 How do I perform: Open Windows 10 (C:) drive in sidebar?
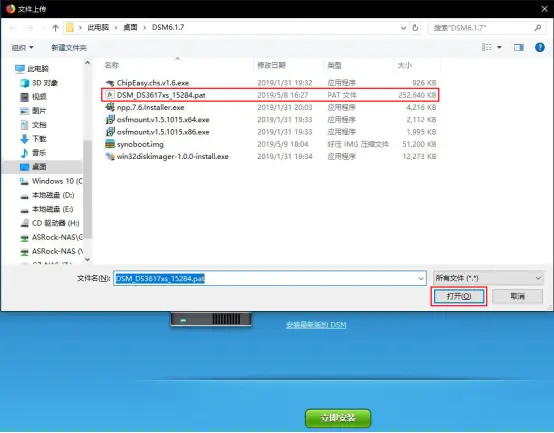point(51,181)
